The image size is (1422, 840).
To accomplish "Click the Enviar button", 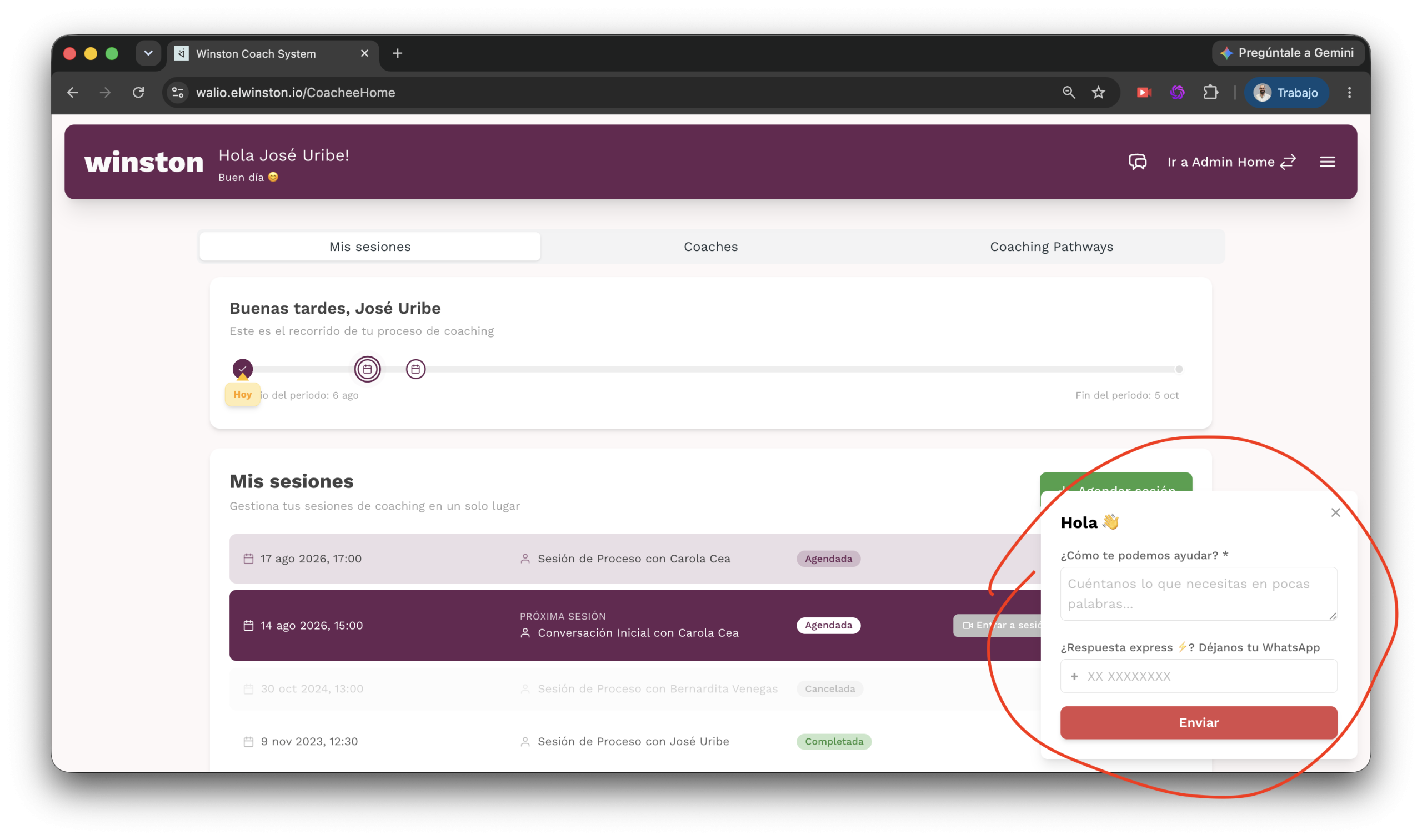I will 1199,722.
